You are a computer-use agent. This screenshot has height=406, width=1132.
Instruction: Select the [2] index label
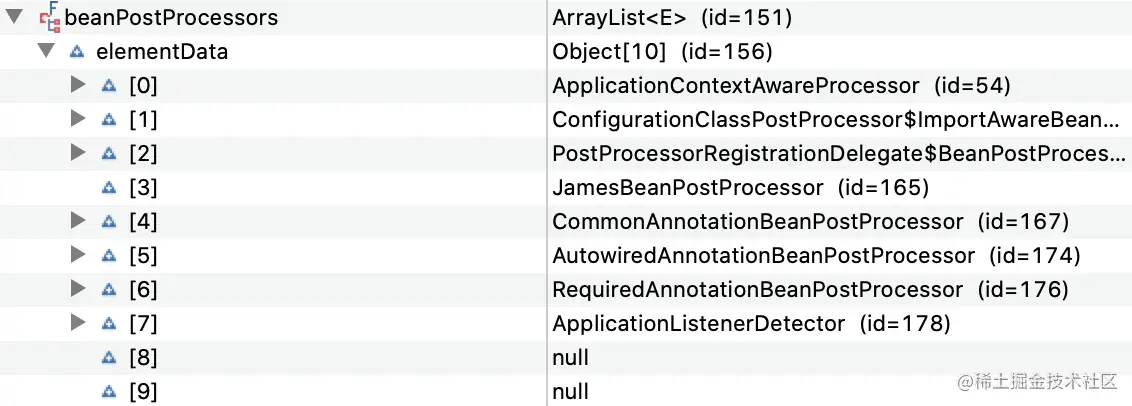pos(143,154)
